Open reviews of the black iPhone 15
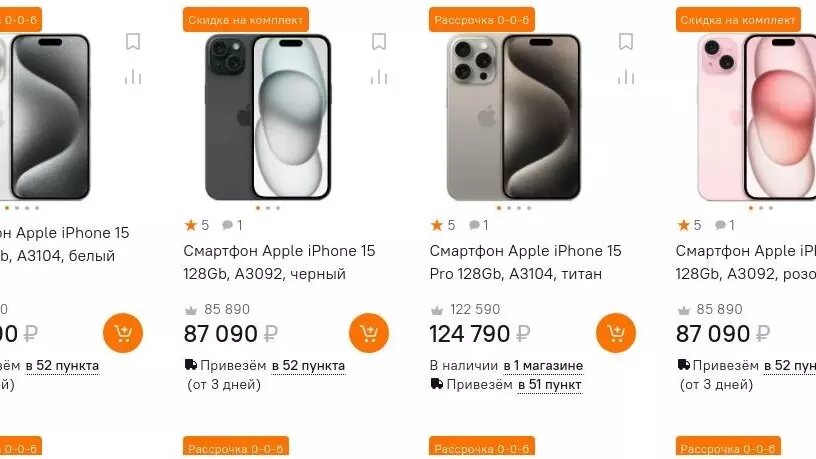 click(x=232, y=225)
